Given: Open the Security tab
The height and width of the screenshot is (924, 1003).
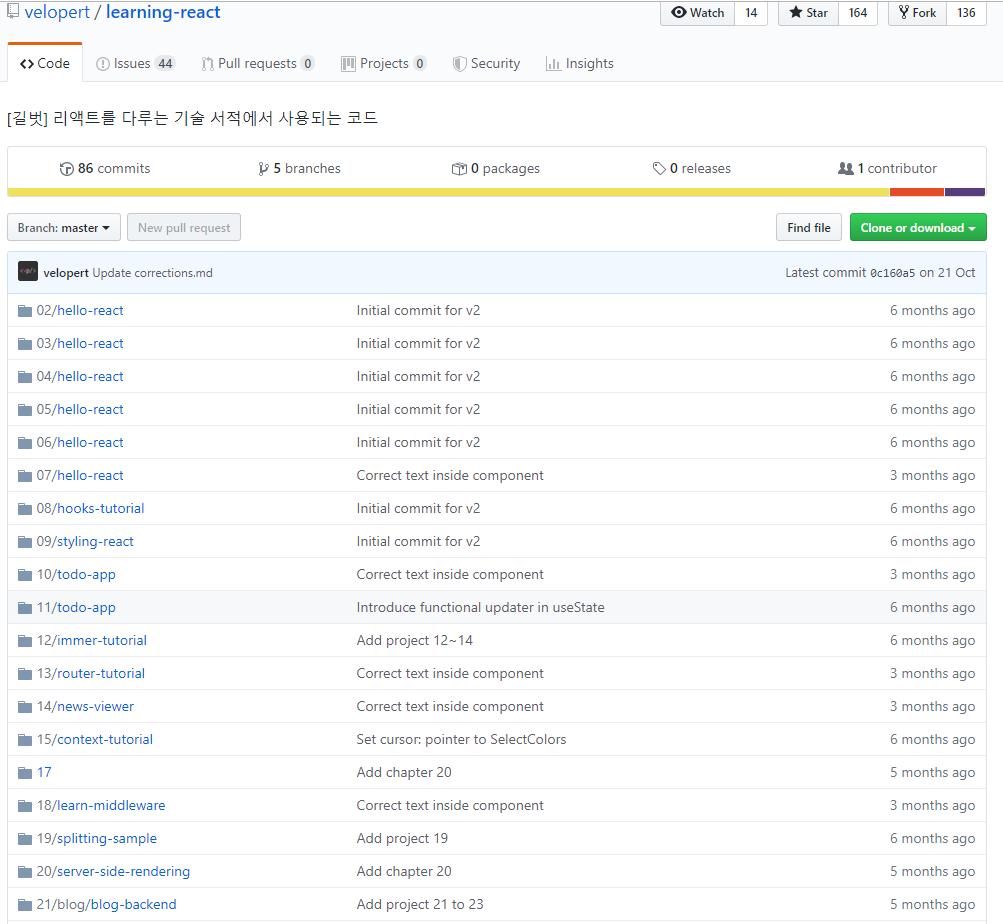Looking at the screenshot, I should coord(487,63).
